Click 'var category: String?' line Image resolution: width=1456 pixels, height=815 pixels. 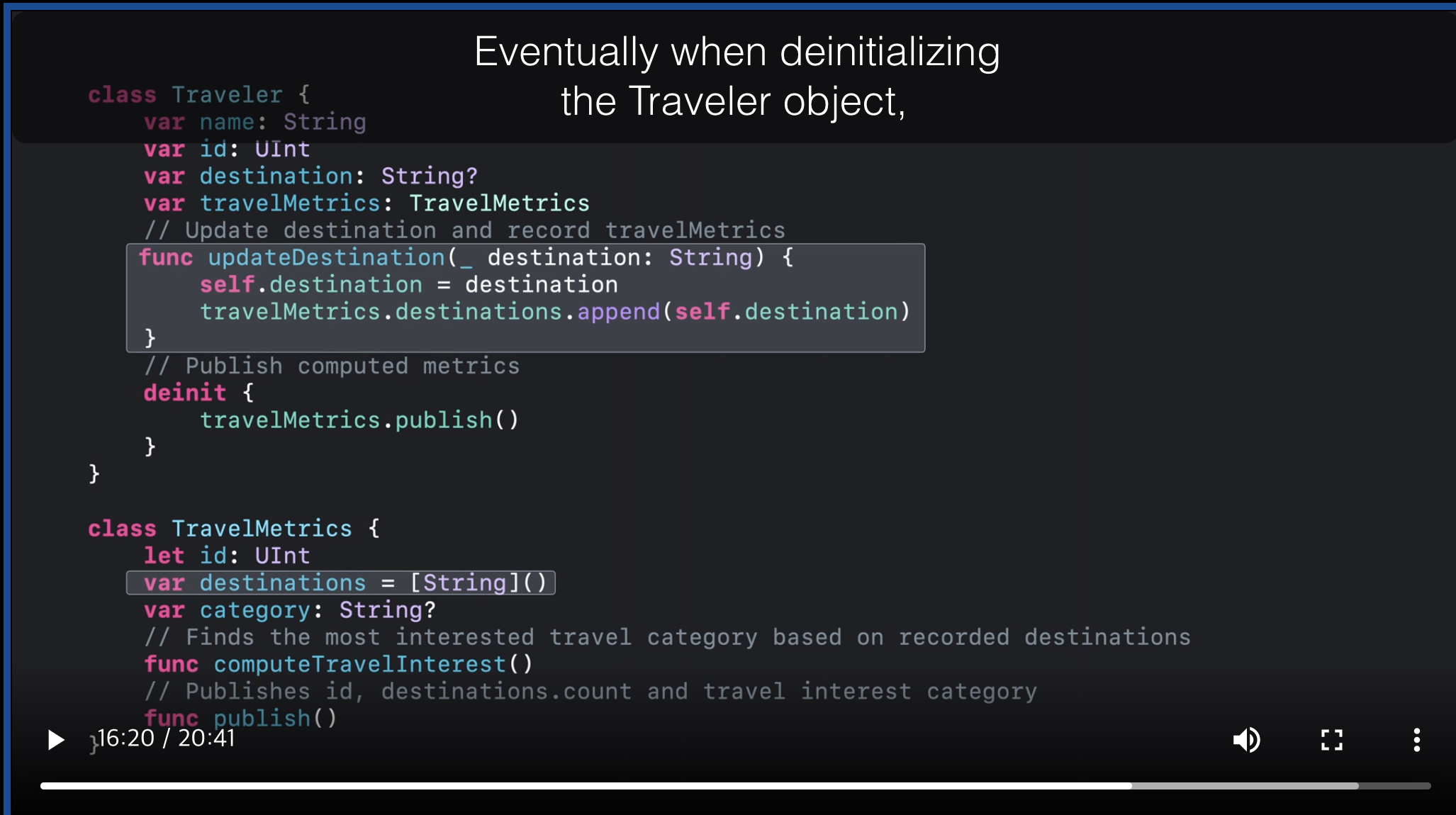pos(289,610)
